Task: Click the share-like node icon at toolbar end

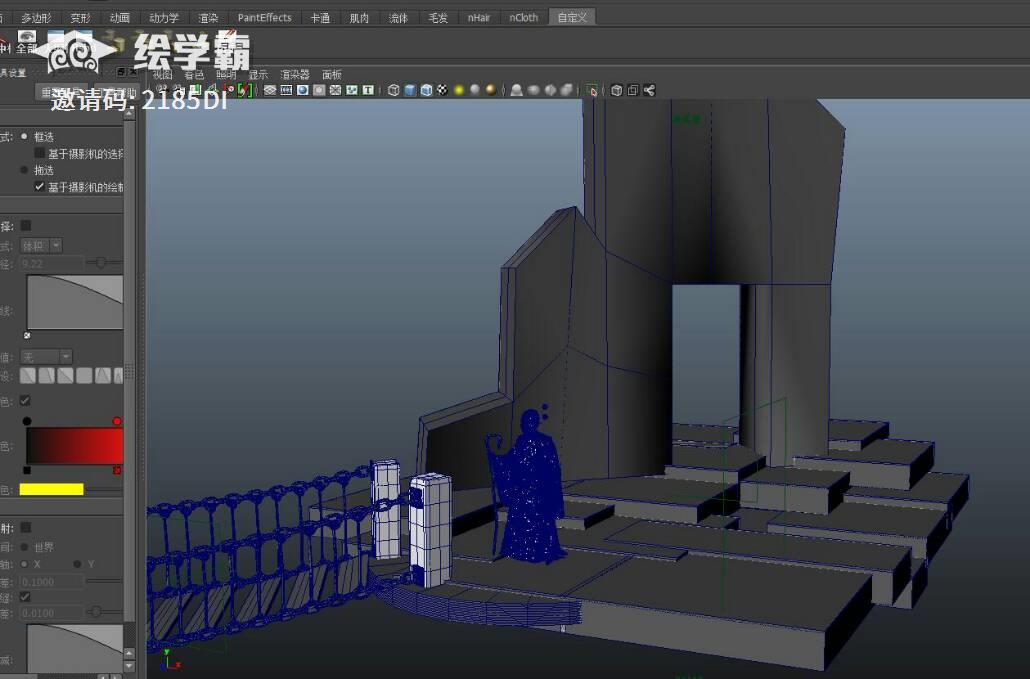Action: click(x=649, y=91)
